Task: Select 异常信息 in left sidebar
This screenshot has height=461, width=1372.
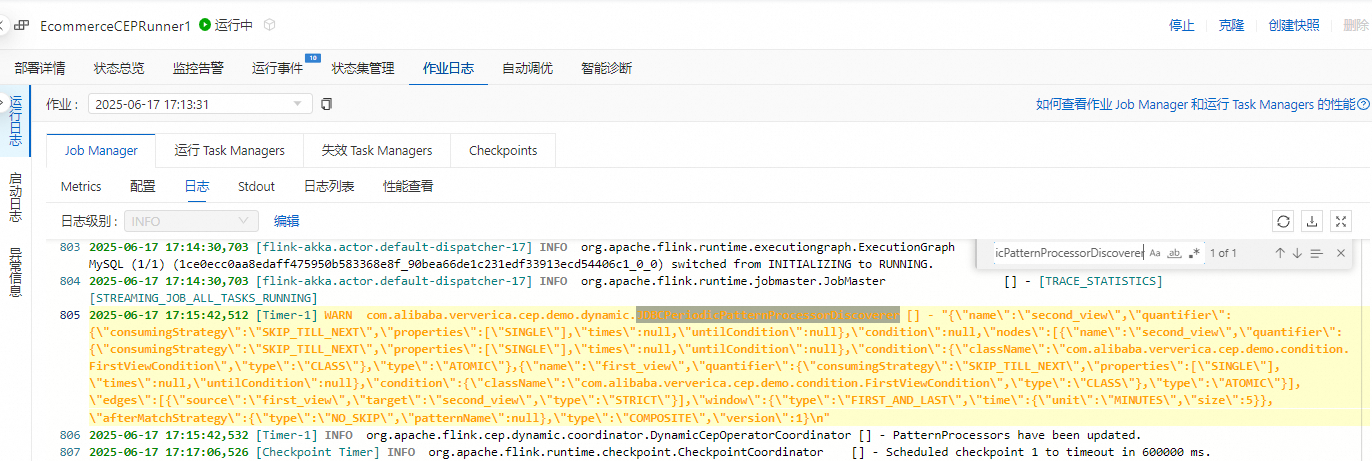Action: click(x=16, y=272)
